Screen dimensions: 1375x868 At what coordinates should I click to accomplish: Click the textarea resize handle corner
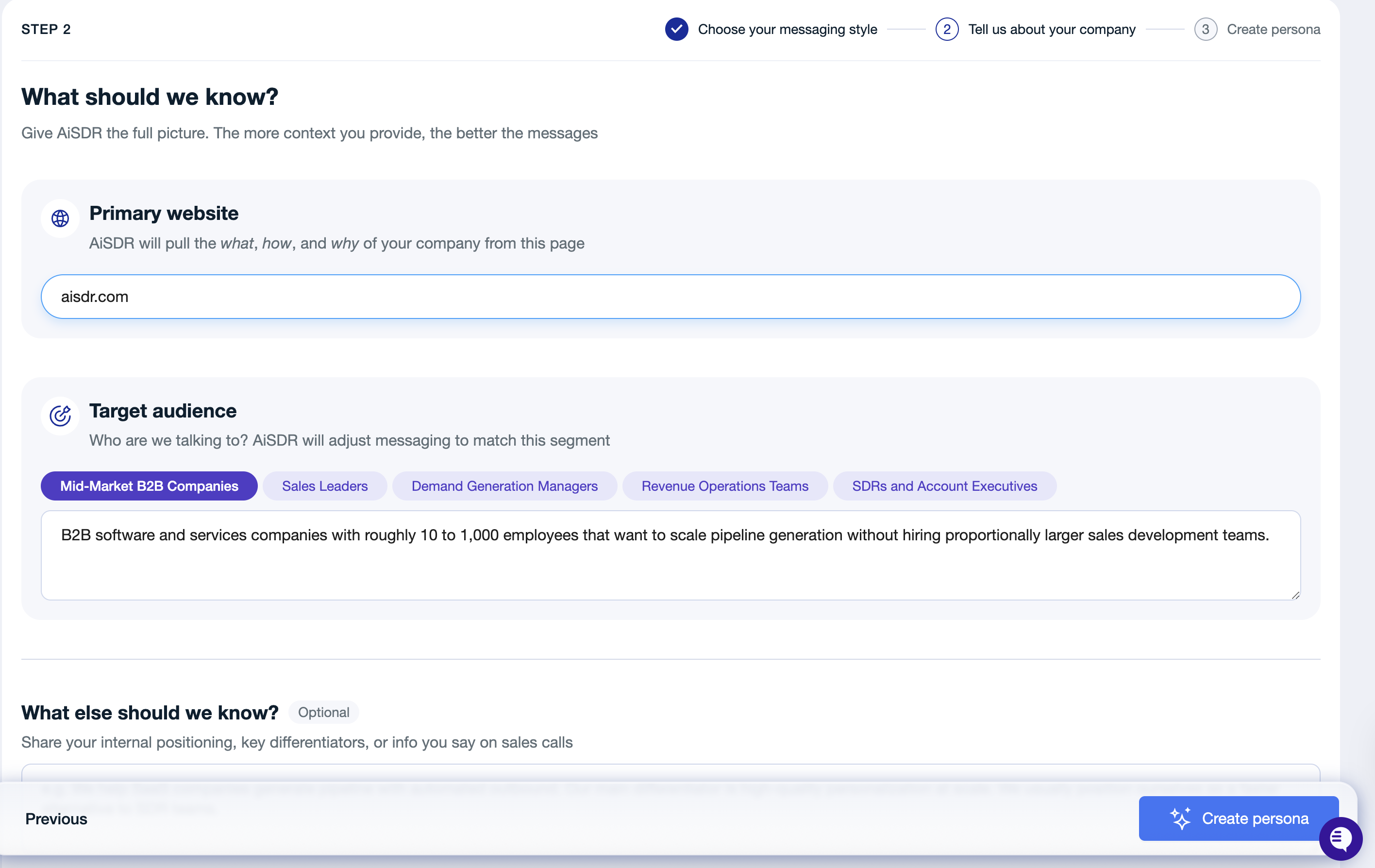point(1295,595)
